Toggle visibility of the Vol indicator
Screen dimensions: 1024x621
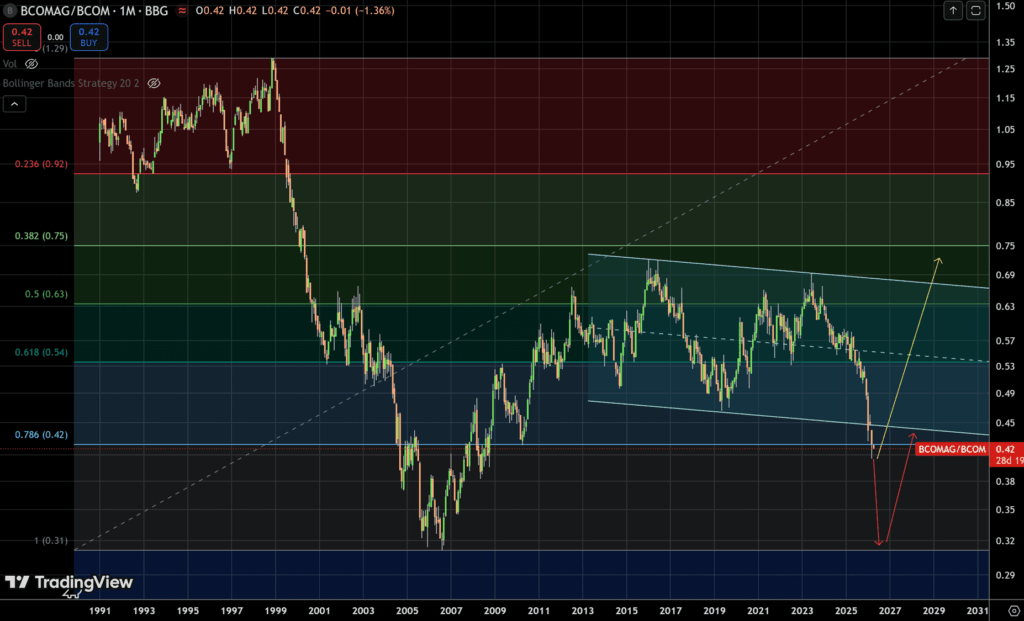(31, 64)
